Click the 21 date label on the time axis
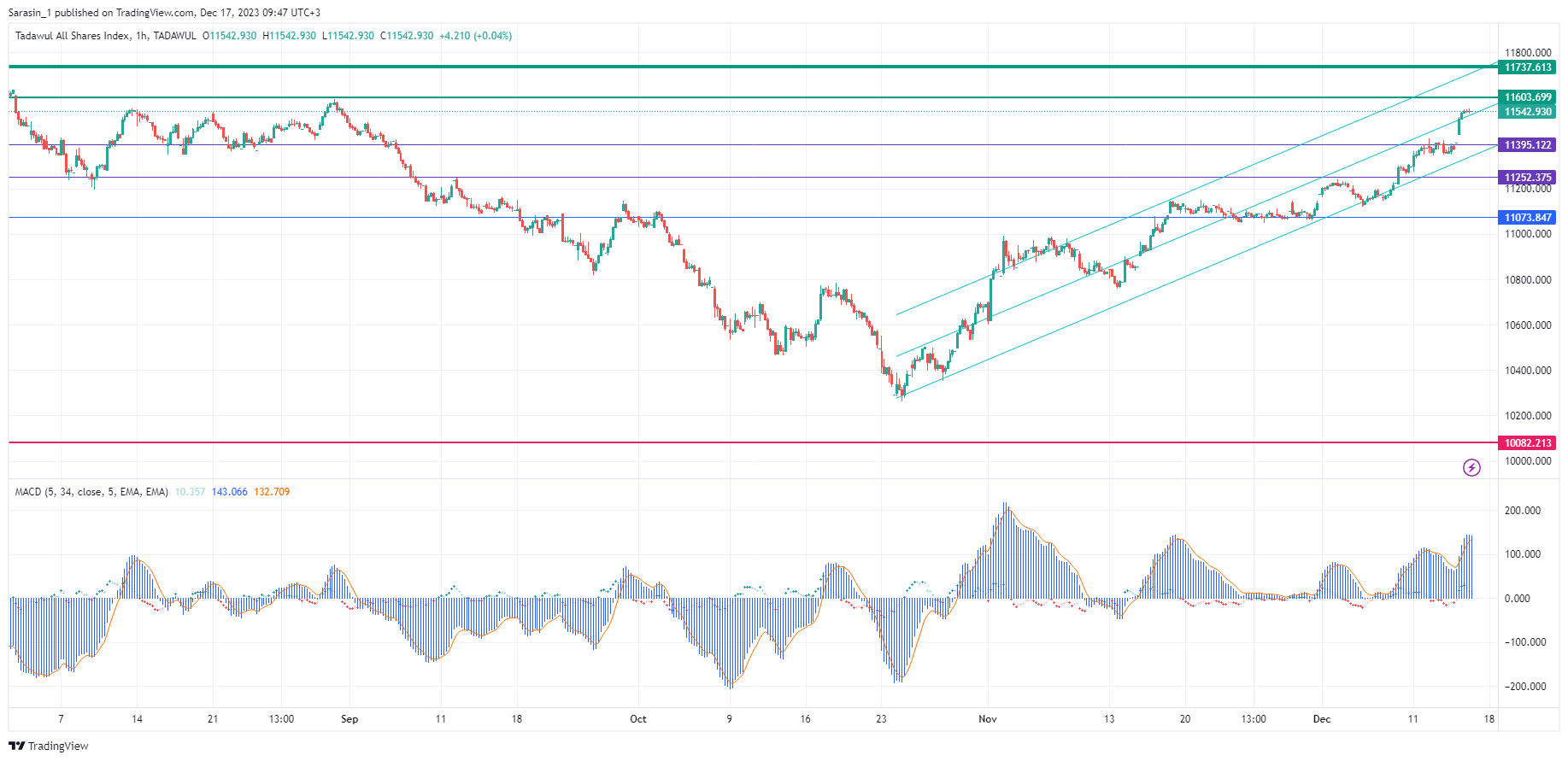This screenshot has width=1568, height=761. [213, 719]
